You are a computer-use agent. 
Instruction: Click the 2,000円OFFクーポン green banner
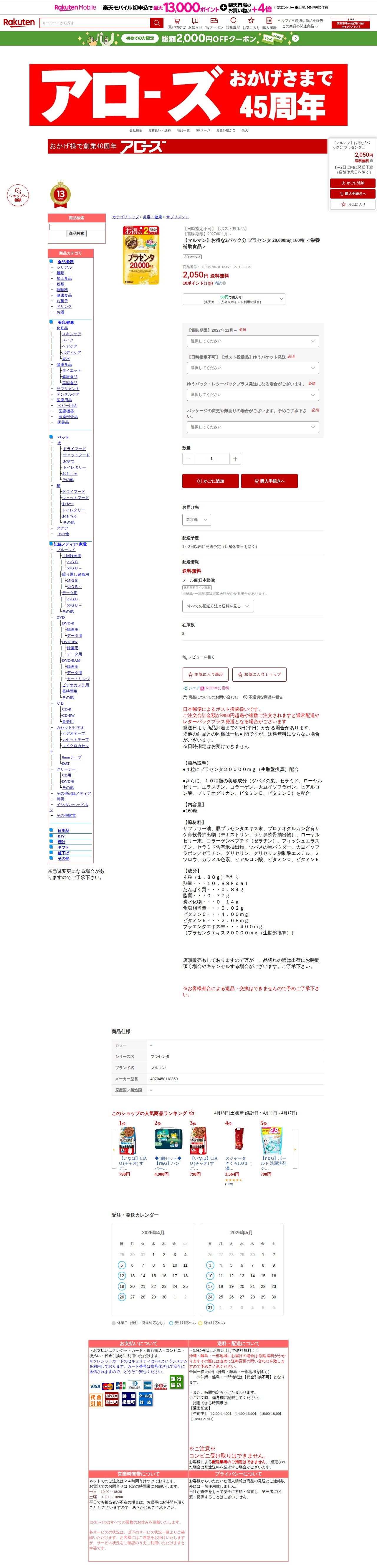tap(189, 38)
